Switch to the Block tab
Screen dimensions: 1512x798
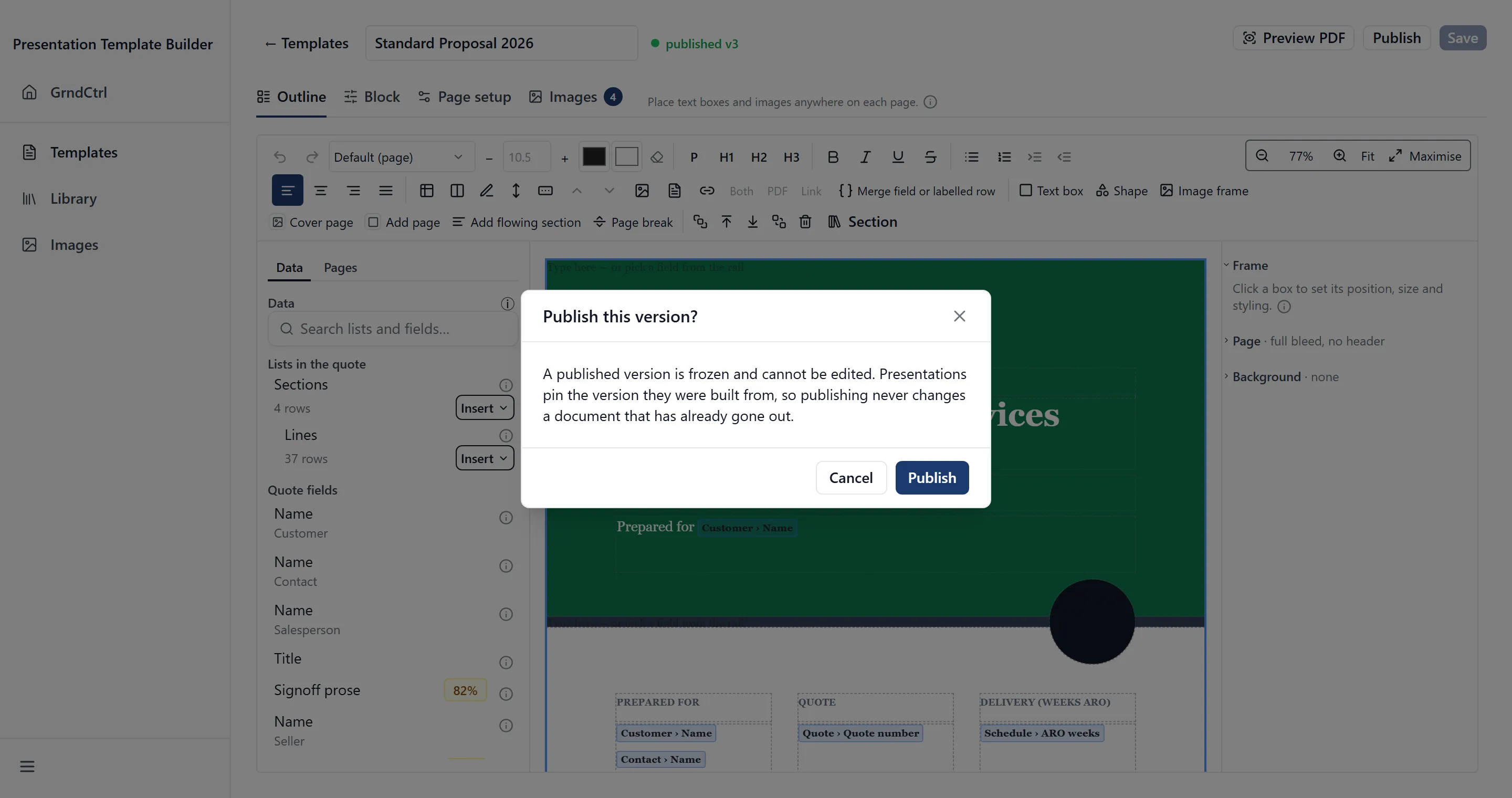pyautogui.click(x=372, y=97)
